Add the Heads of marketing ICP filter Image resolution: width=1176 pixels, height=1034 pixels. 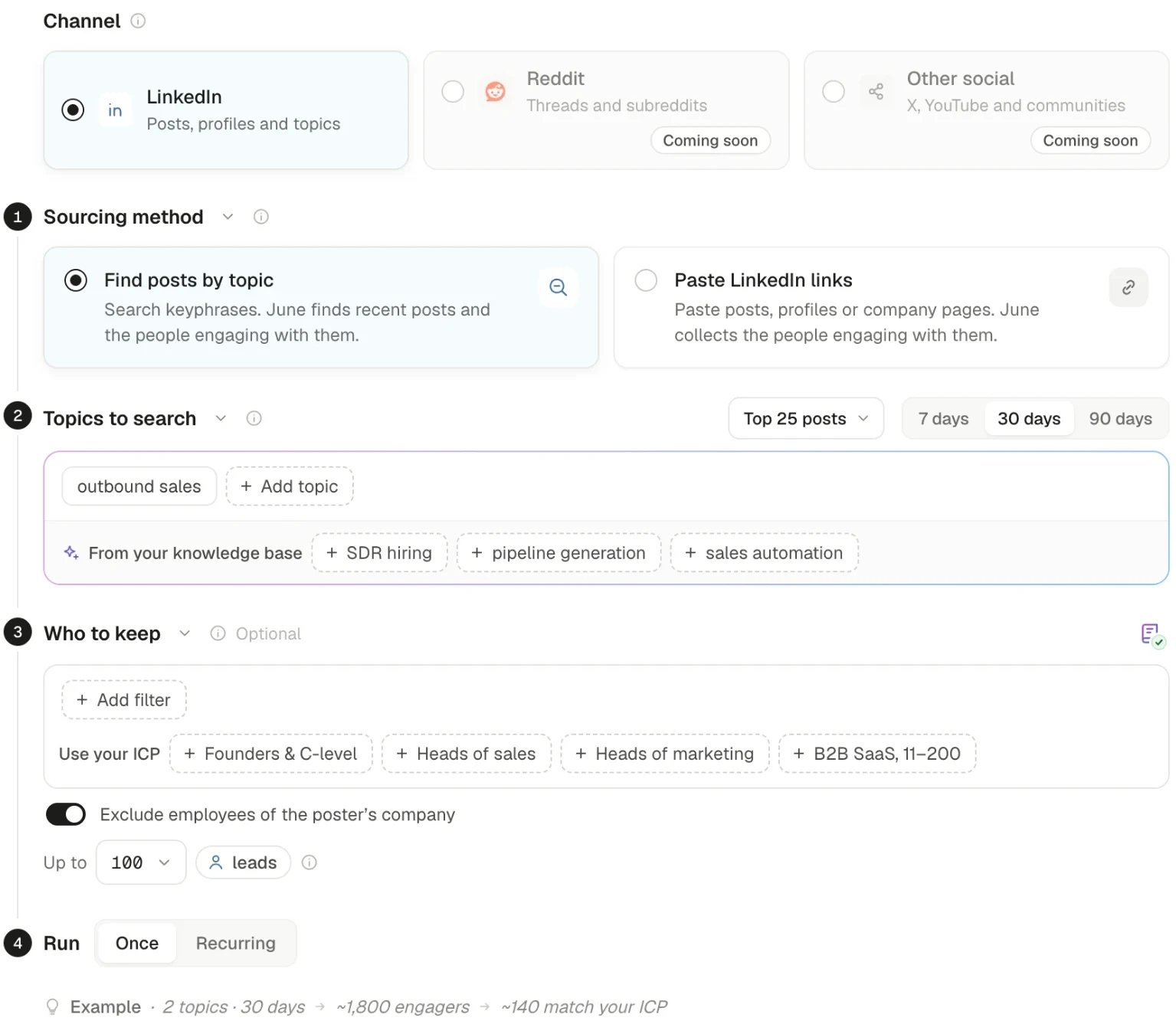[x=664, y=754]
